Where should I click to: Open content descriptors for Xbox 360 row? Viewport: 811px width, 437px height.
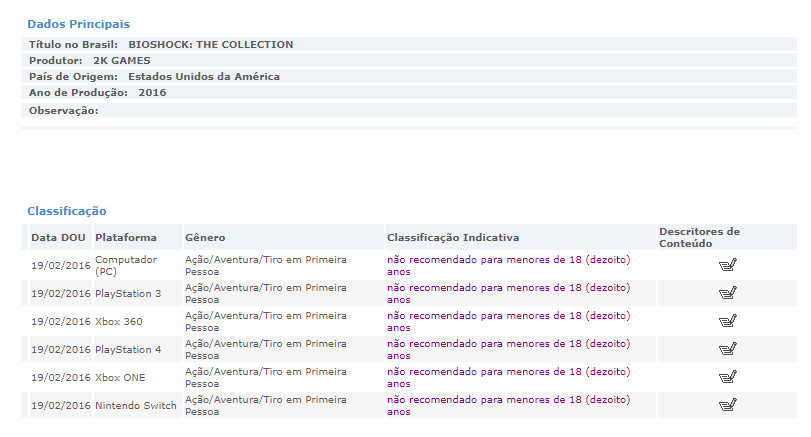(x=727, y=321)
